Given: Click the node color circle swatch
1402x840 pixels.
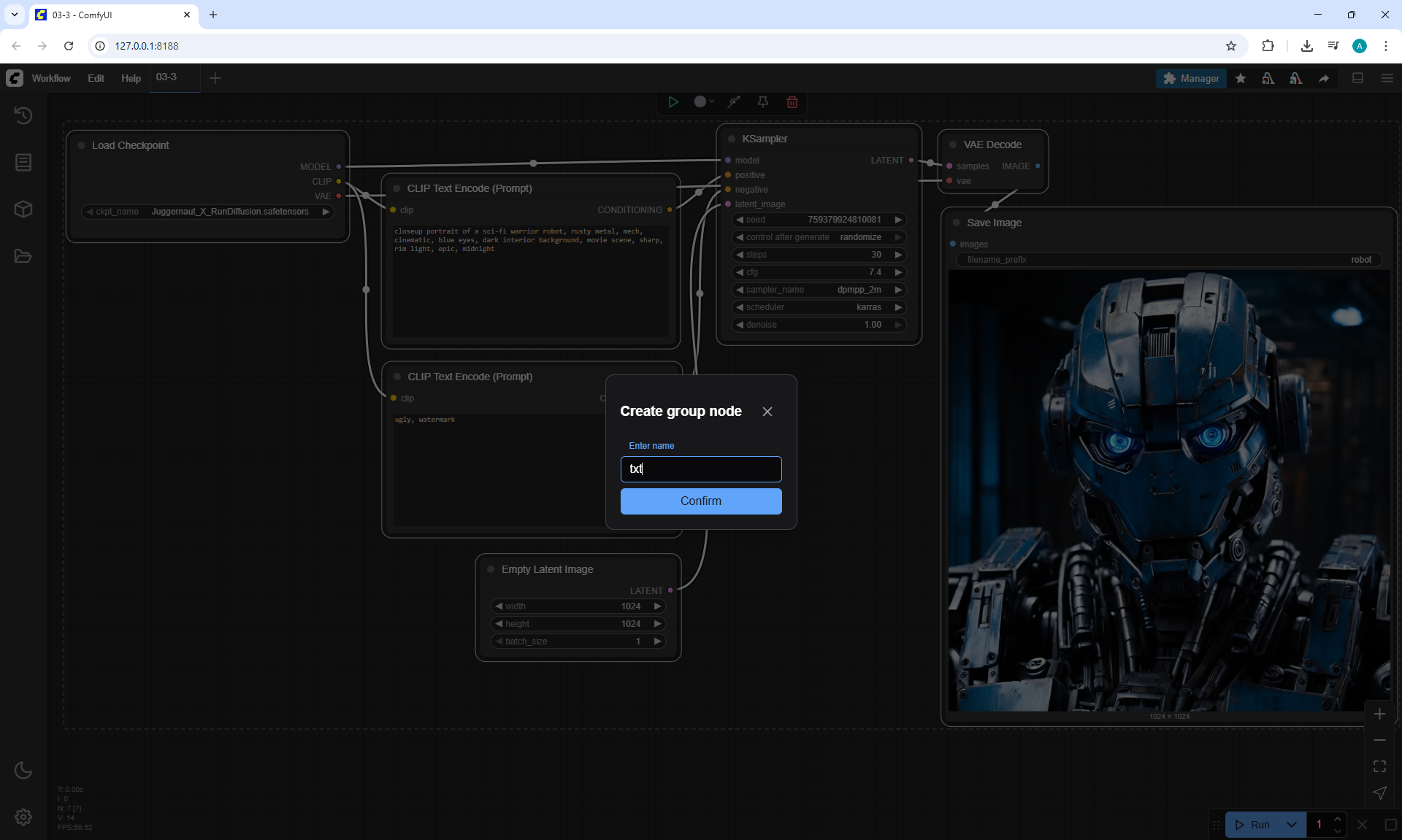Looking at the screenshot, I should click(700, 102).
